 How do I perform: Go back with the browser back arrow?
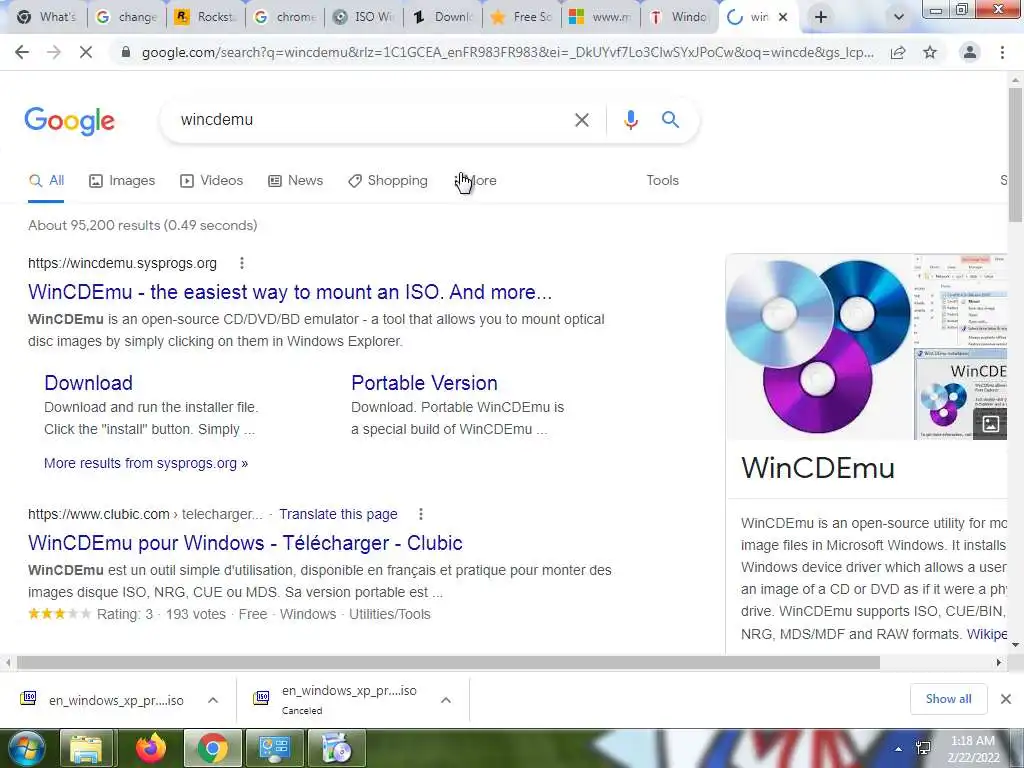click(x=22, y=52)
